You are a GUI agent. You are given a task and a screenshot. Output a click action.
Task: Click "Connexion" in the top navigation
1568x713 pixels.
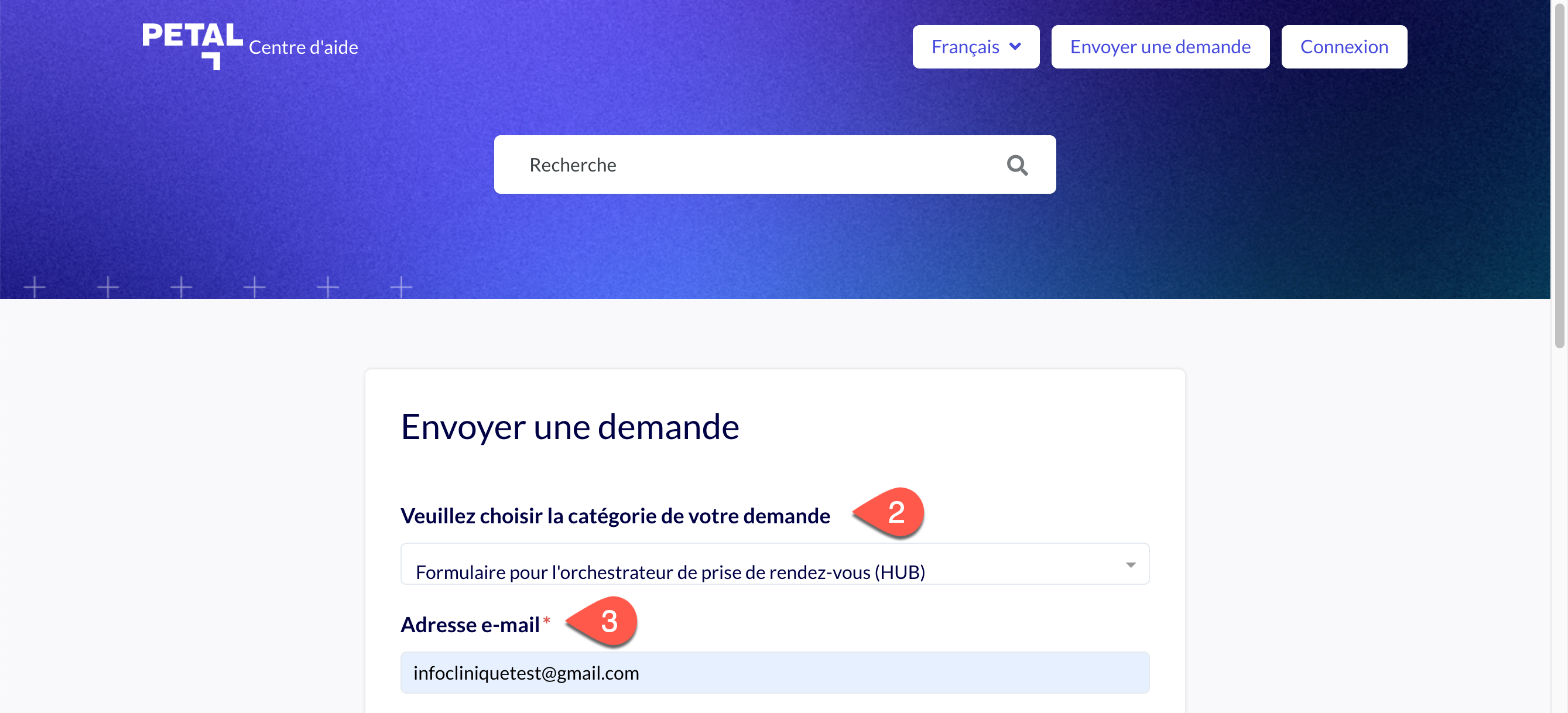point(1343,46)
